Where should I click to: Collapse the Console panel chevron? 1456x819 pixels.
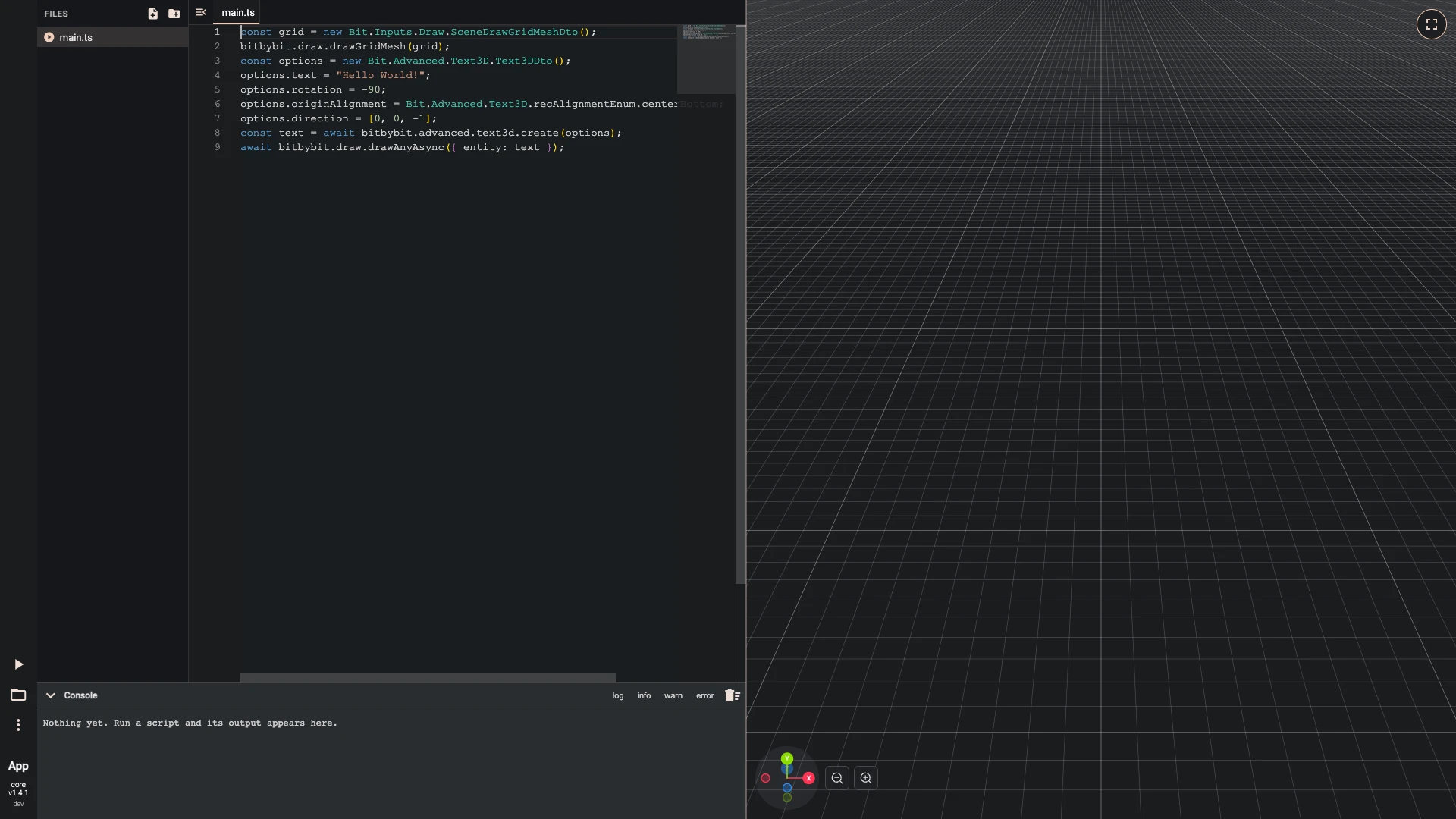tap(50, 695)
